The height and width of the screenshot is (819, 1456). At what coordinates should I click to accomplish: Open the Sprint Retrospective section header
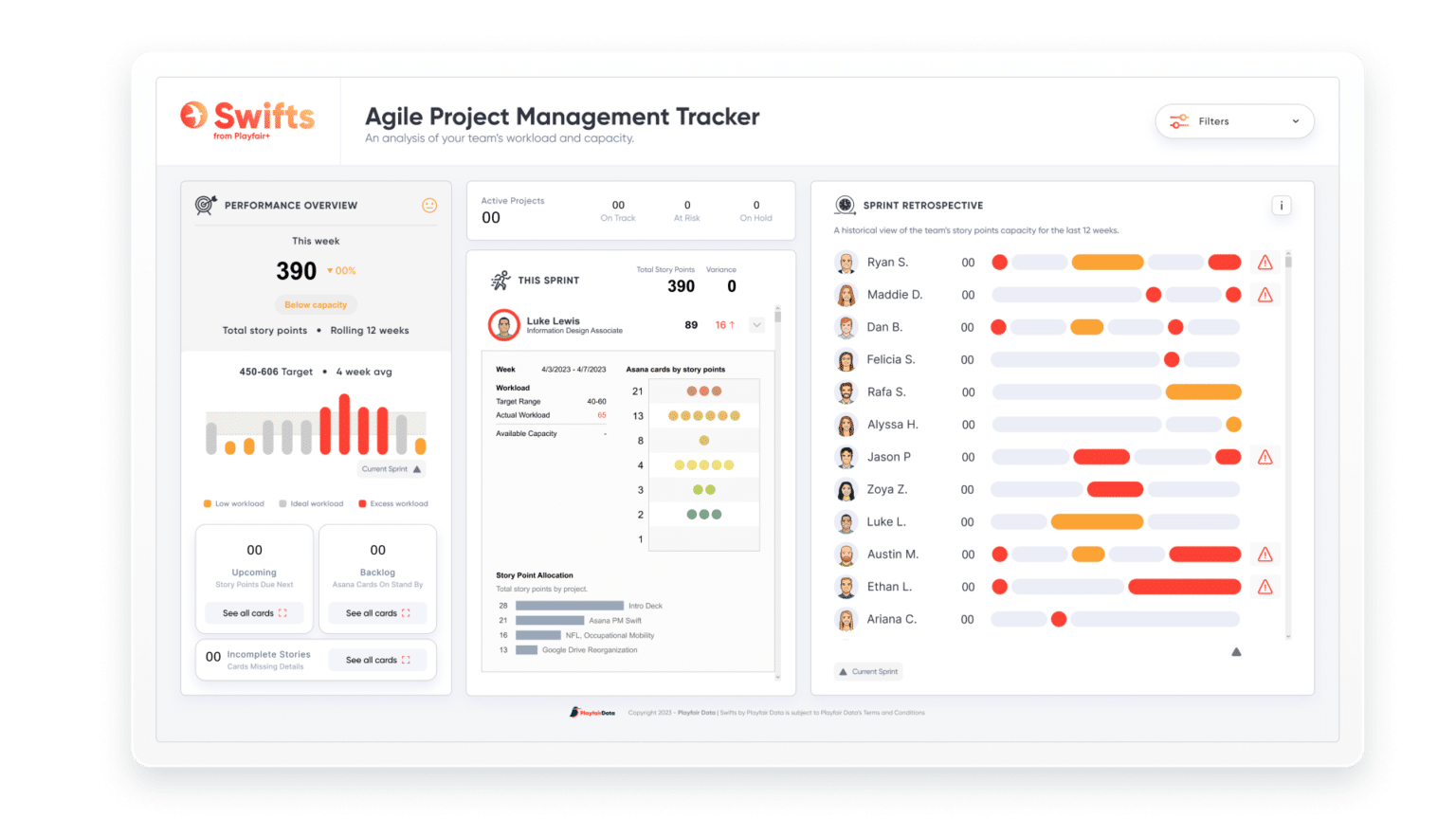923,205
